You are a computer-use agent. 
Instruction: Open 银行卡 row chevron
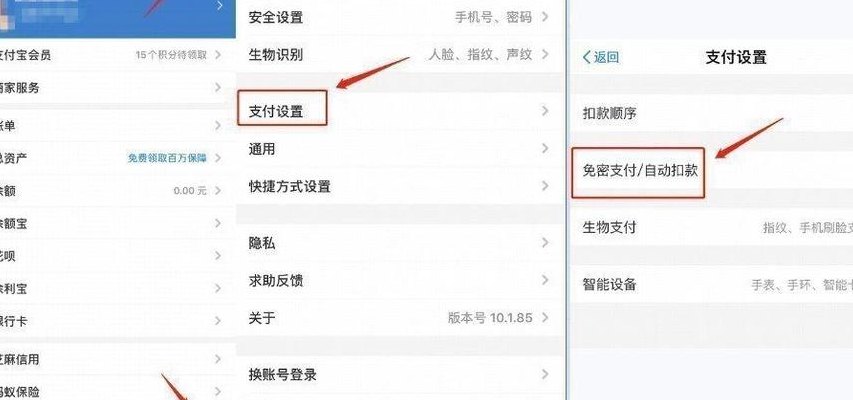click(218, 321)
